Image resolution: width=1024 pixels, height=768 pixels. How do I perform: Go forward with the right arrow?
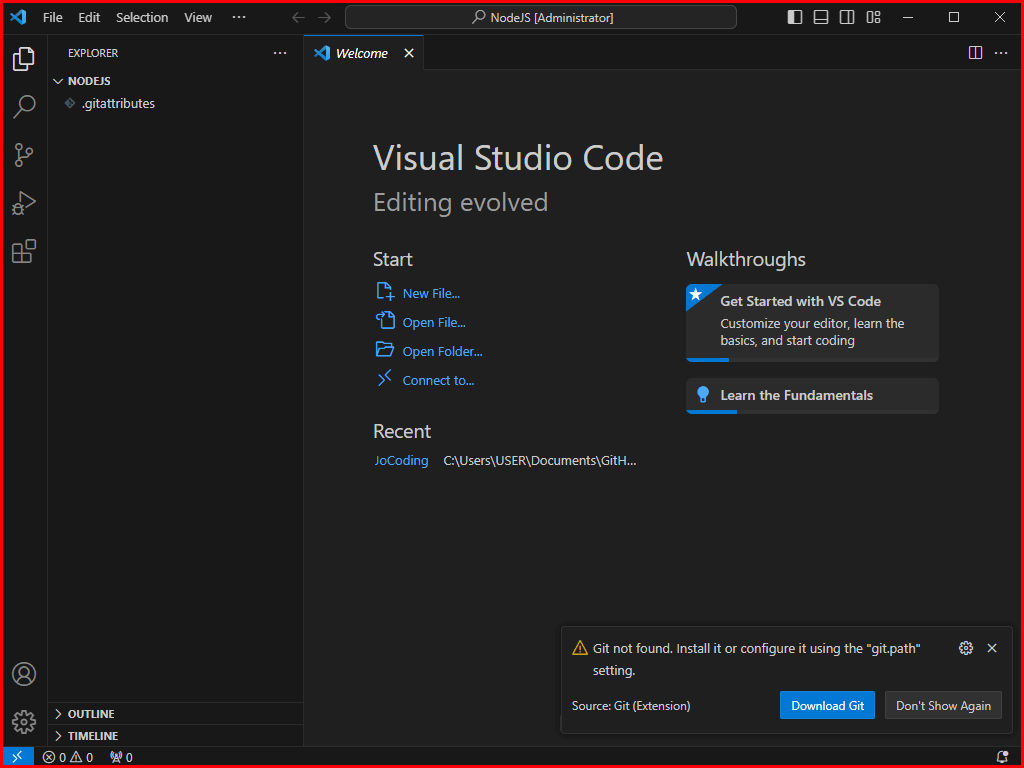click(325, 18)
